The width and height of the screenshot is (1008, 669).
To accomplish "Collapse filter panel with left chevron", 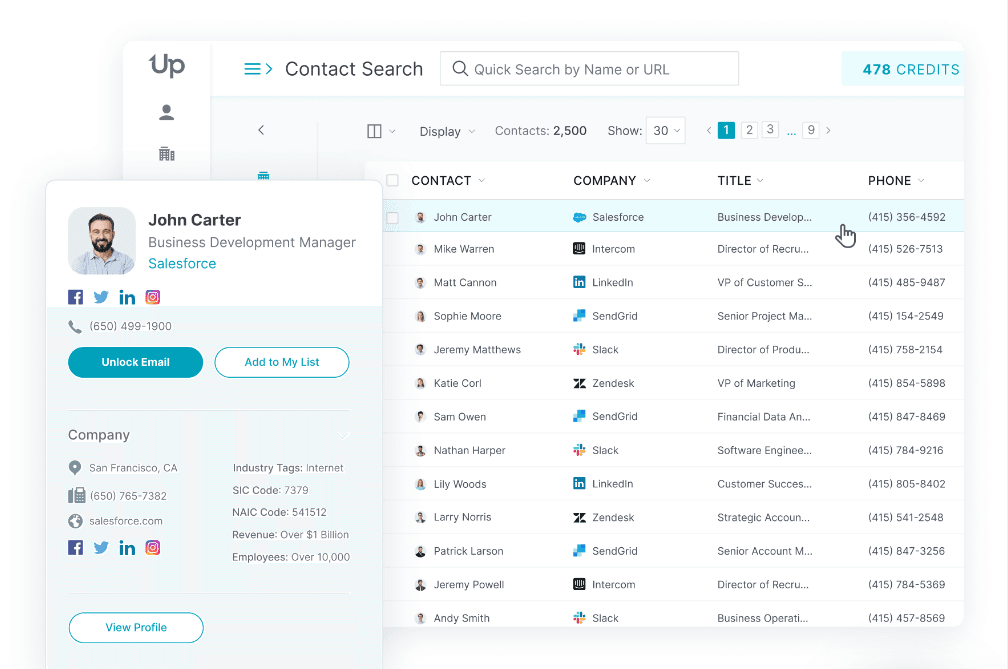I will [x=261, y=130].
